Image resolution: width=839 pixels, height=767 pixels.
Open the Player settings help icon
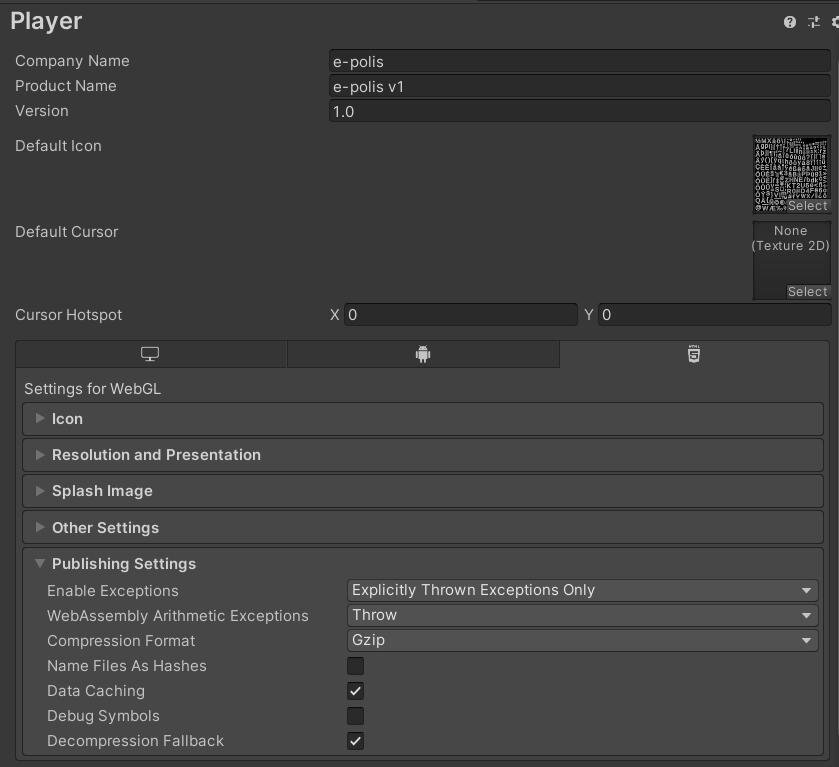789,22
